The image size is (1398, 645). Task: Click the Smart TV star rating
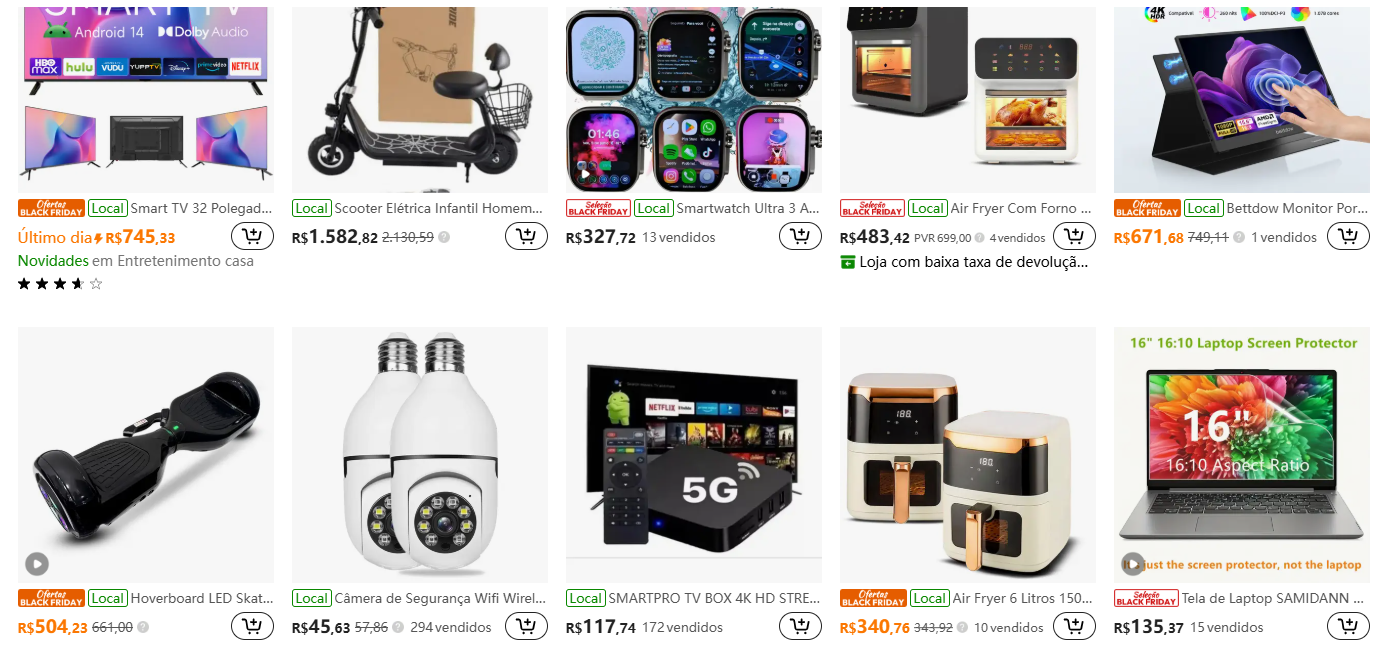click(60, 284)
